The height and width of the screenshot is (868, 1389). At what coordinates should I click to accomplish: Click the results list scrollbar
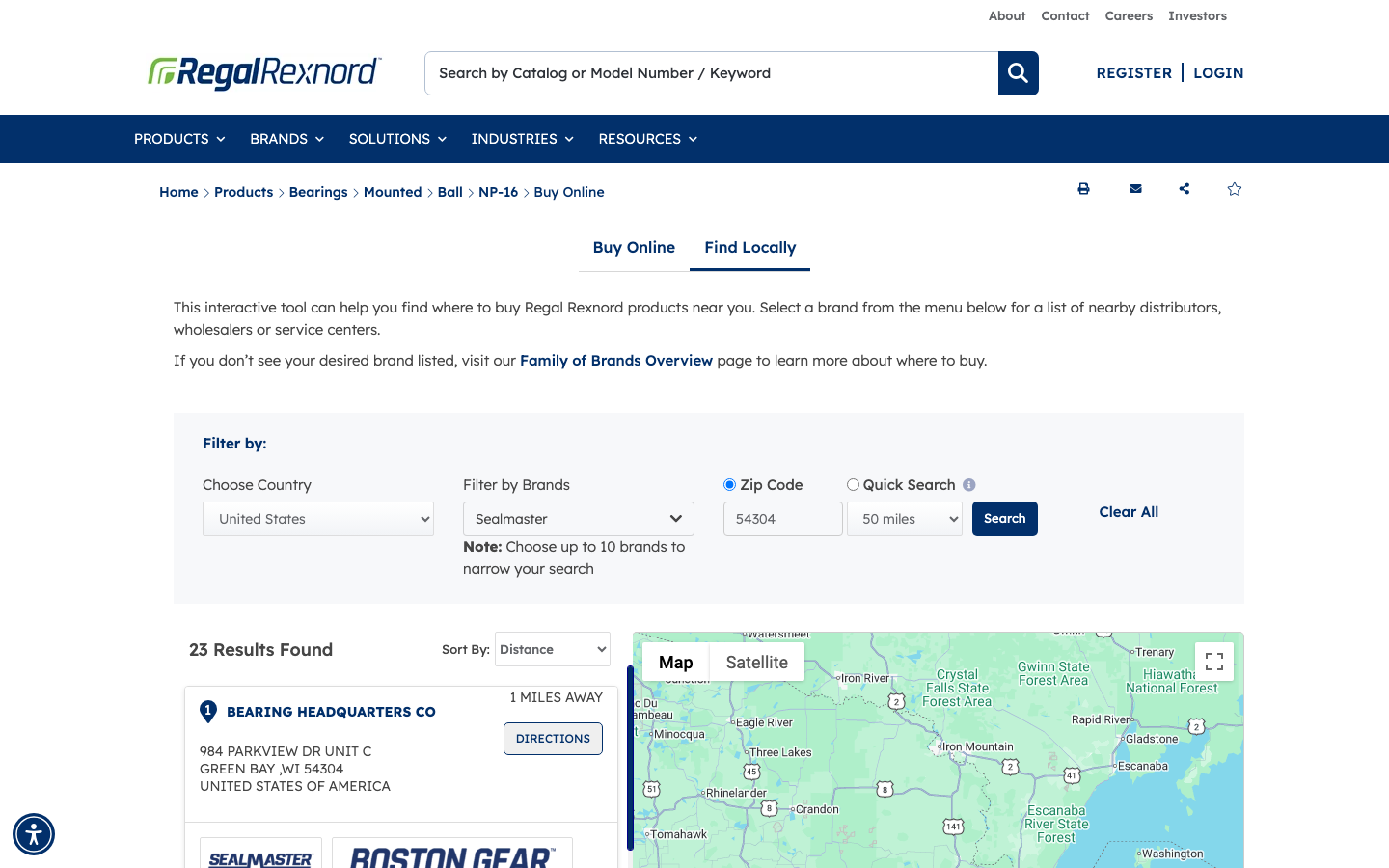630,758
